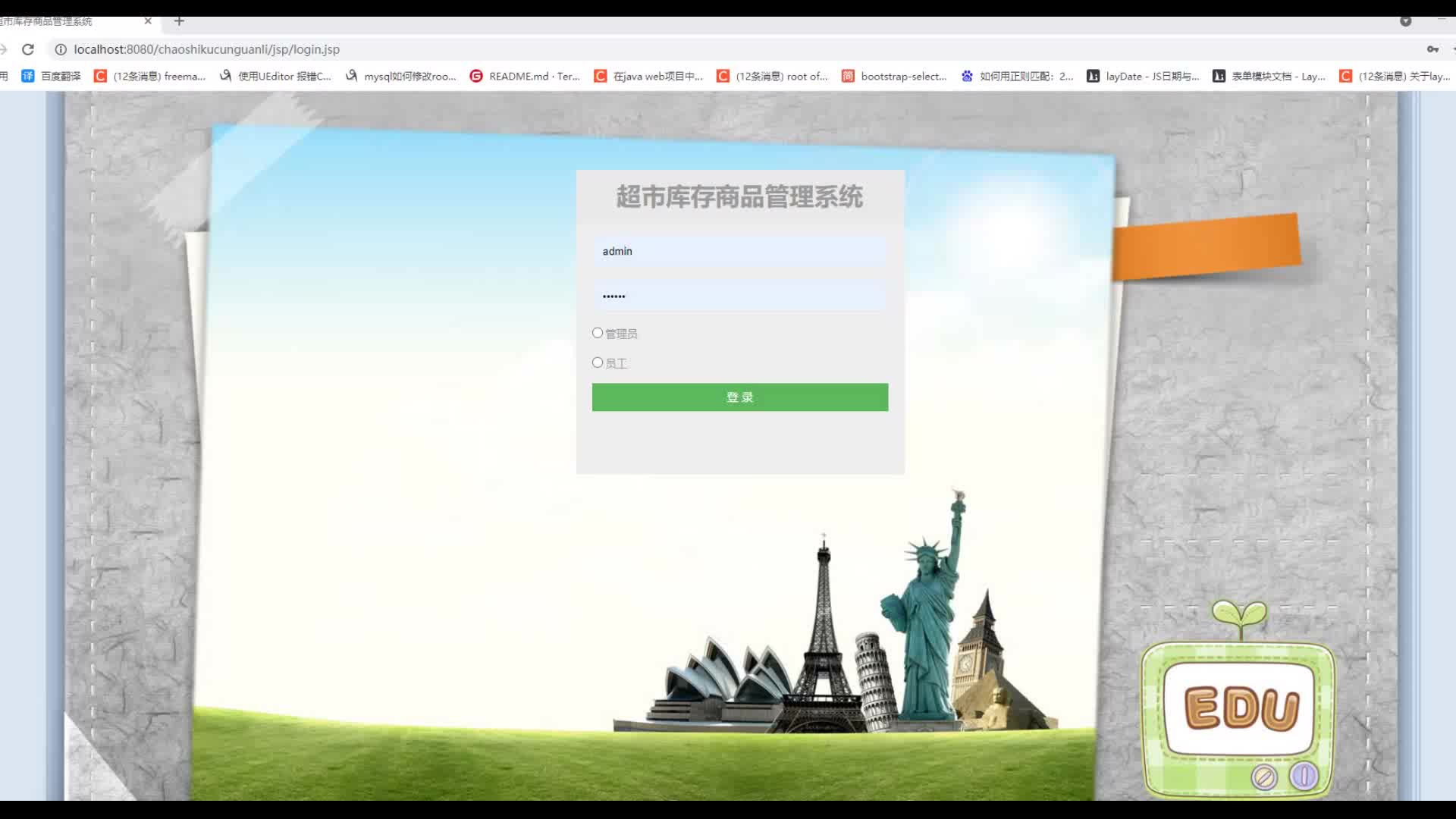Click the profile dropdown icon at top right

[1405, 21]
